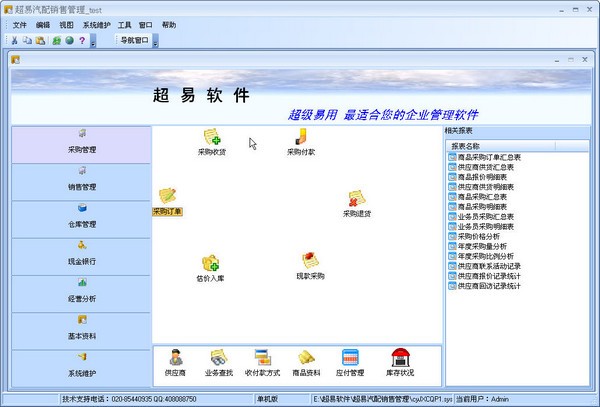The height and width of the screenshot is (407, 600).
Task: Switch to 仓库管理 warehouse management section
Action: coord(82,217)
